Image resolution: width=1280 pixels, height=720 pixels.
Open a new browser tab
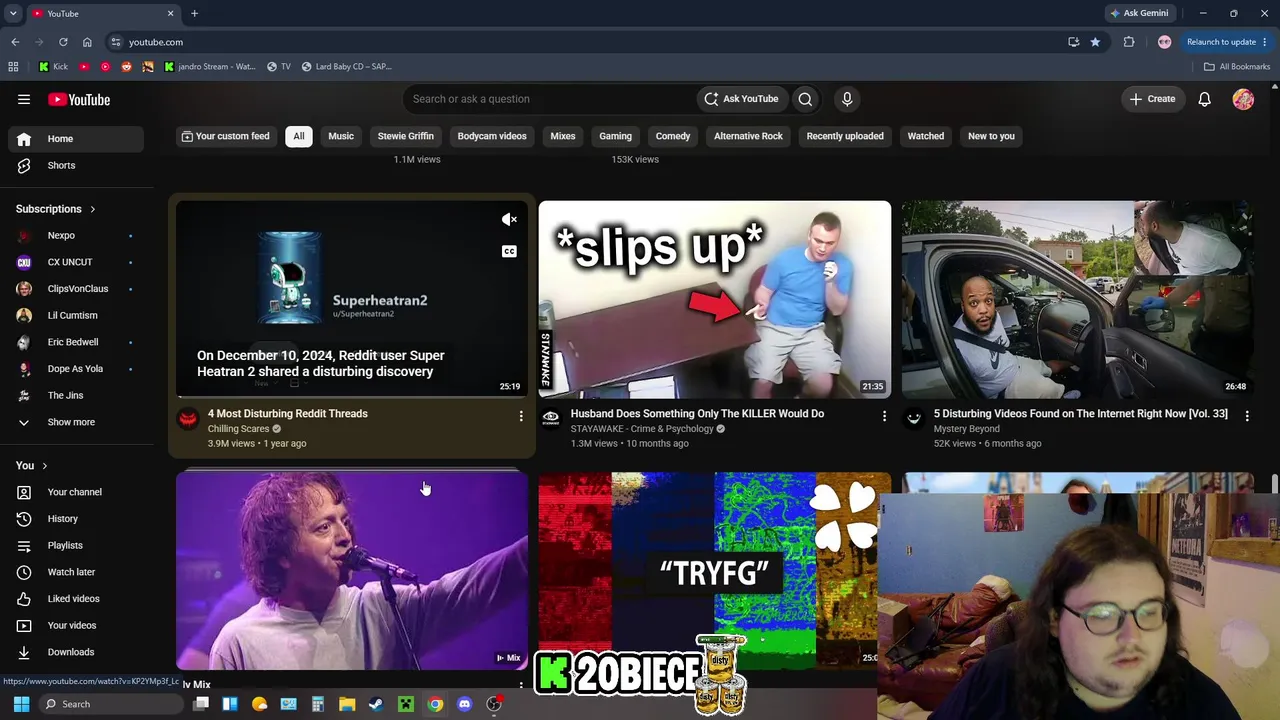point(194,14)
